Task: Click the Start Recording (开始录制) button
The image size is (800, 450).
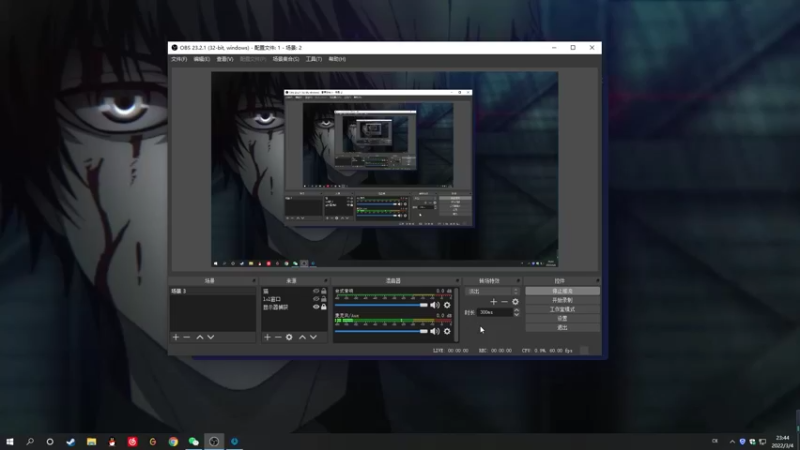Action: (562, 300)
